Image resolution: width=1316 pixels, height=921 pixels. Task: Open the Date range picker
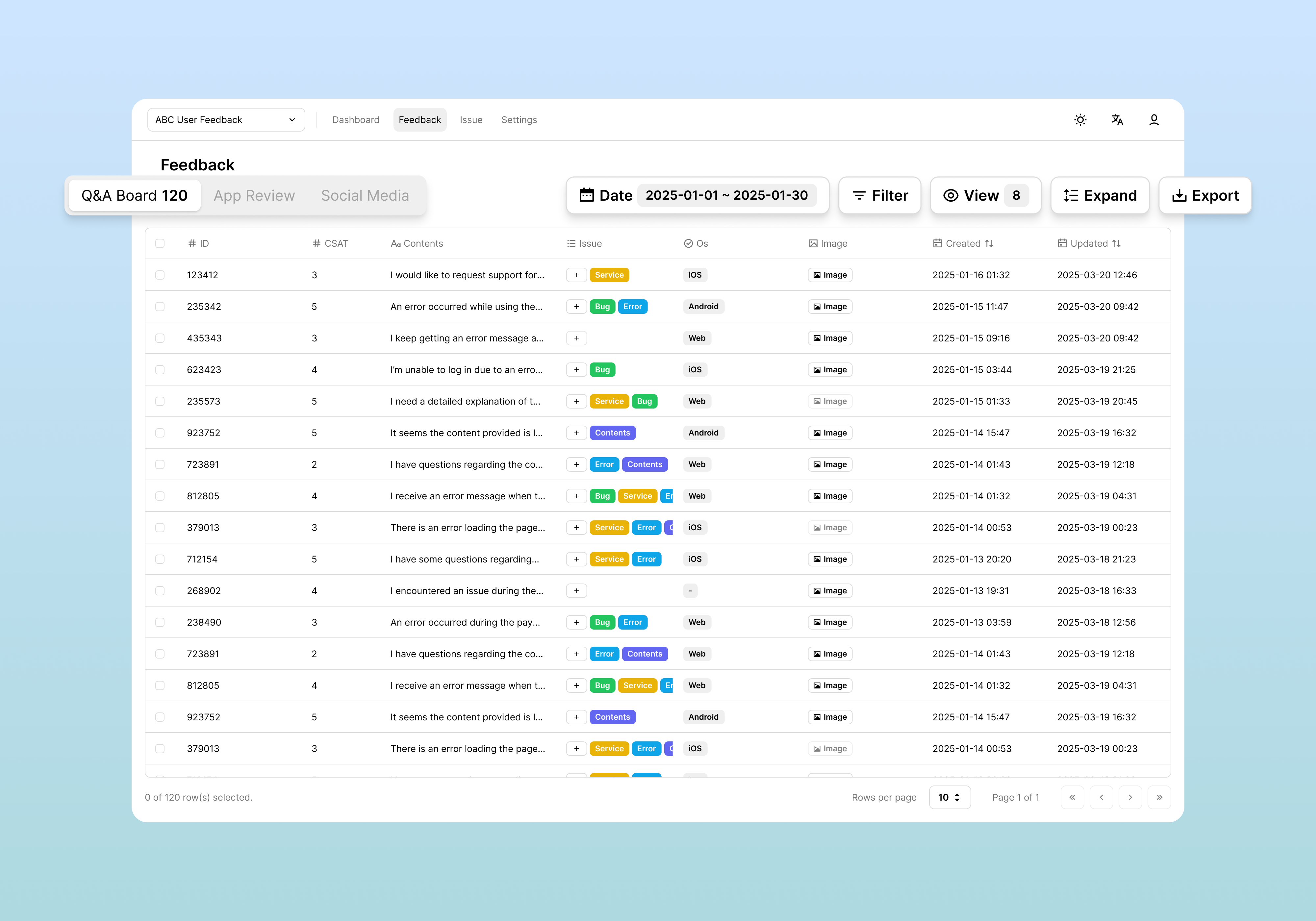point(697,195)
